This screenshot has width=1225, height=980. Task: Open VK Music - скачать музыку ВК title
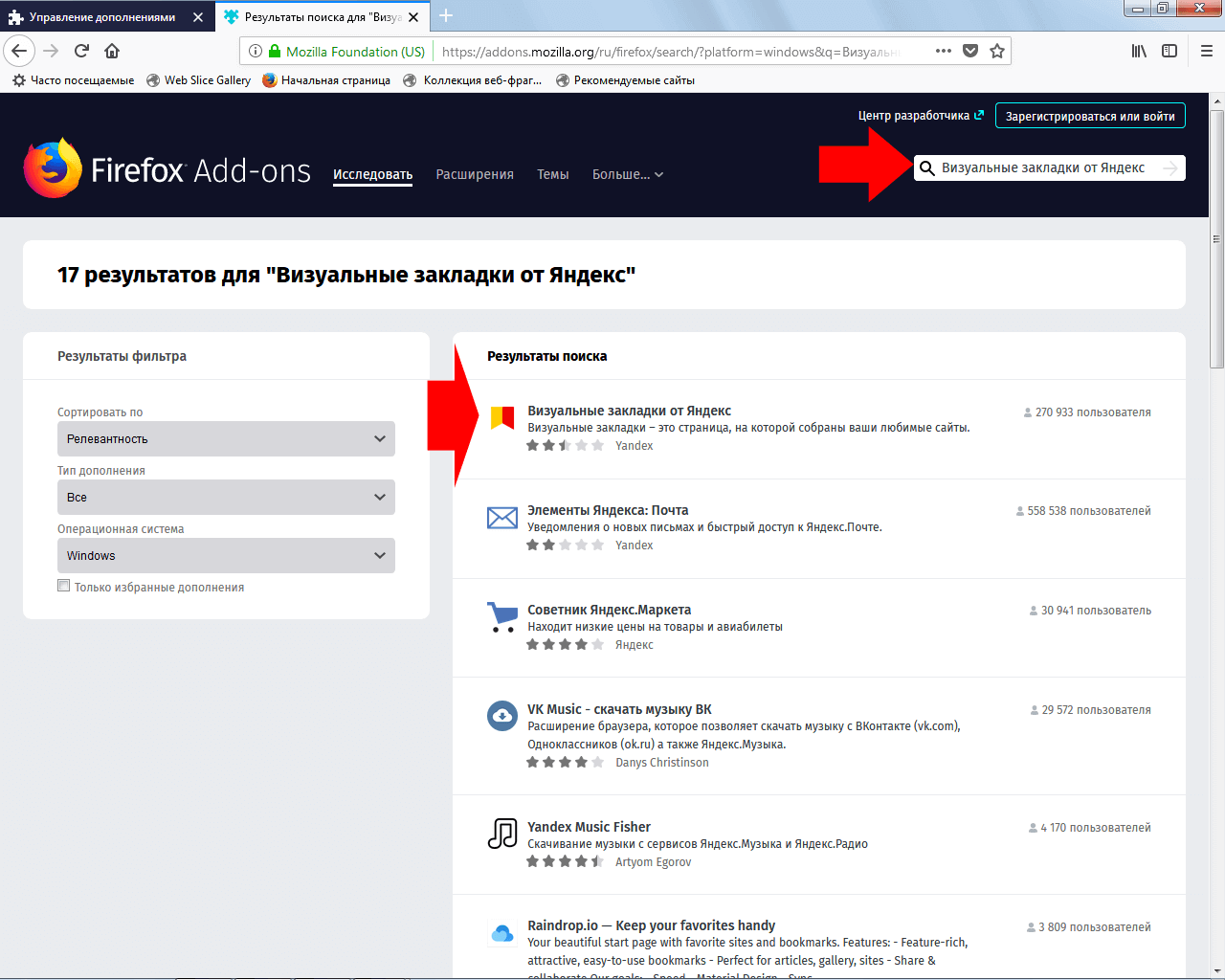pos(619,709)
